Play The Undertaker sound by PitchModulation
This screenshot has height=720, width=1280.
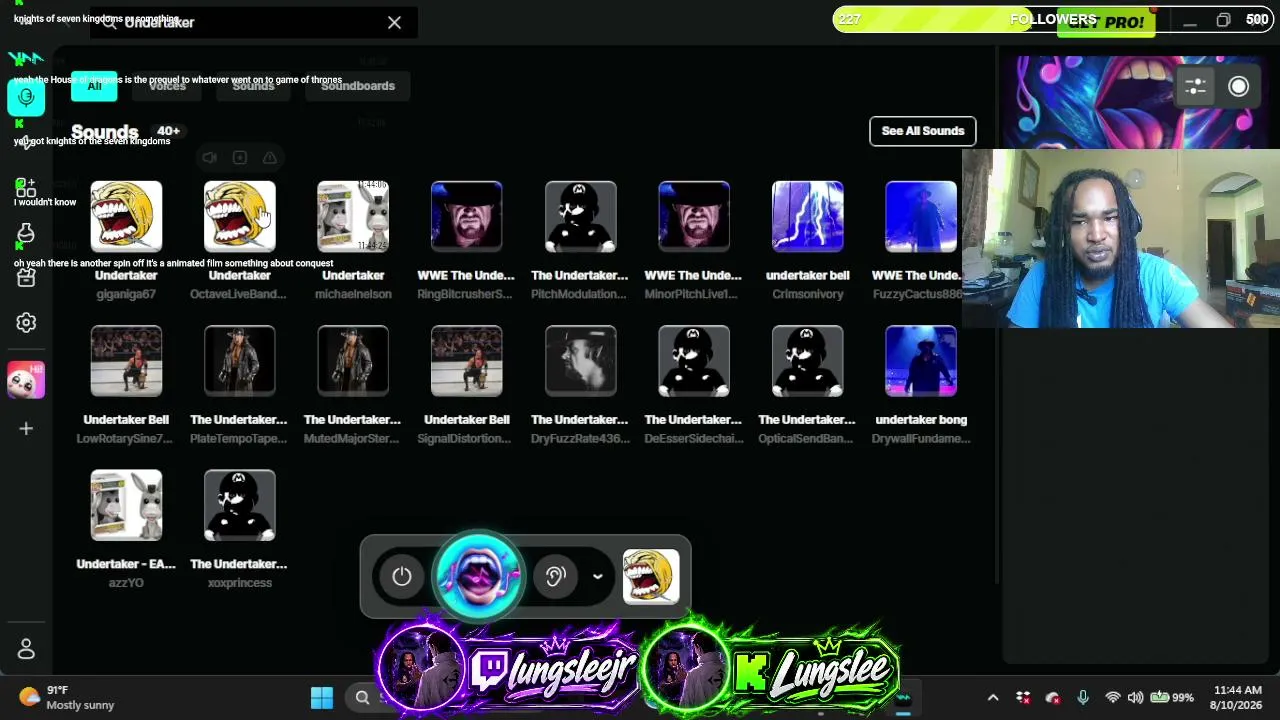(581, 217)
